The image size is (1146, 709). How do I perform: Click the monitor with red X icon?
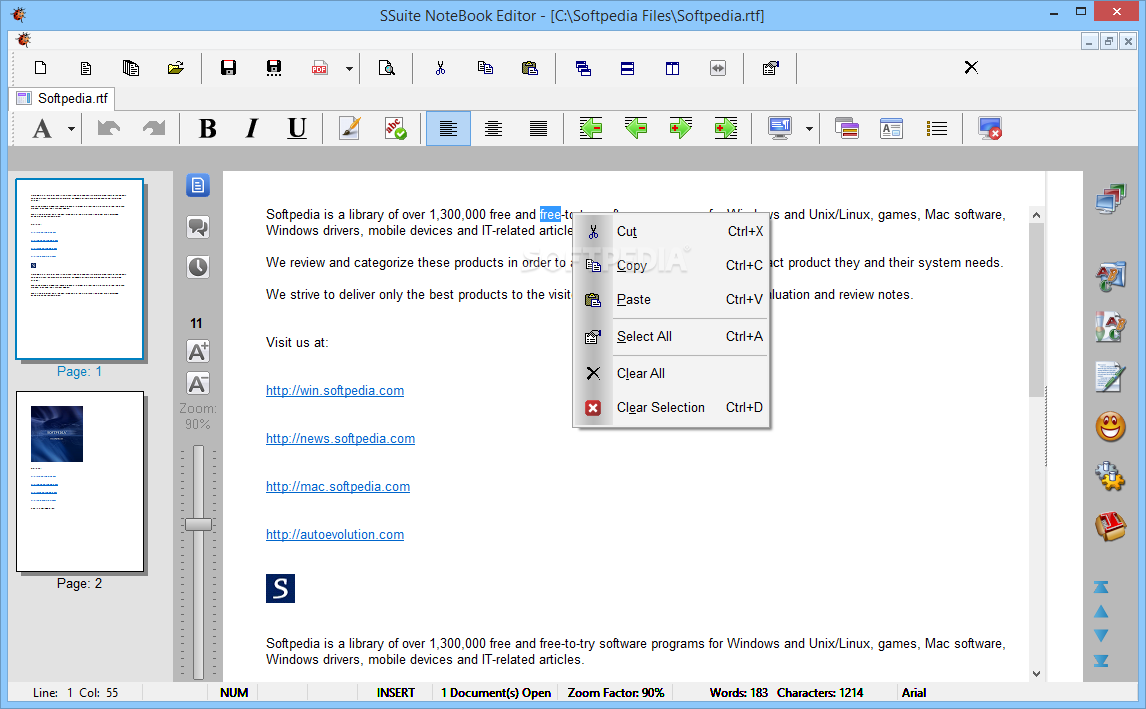990,129
